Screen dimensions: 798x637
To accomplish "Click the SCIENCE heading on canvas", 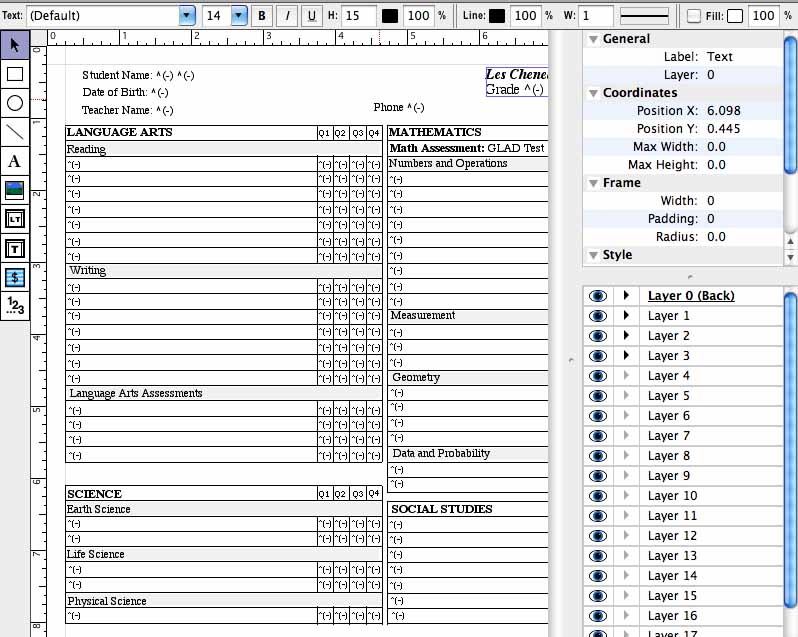I will point(94,494).
